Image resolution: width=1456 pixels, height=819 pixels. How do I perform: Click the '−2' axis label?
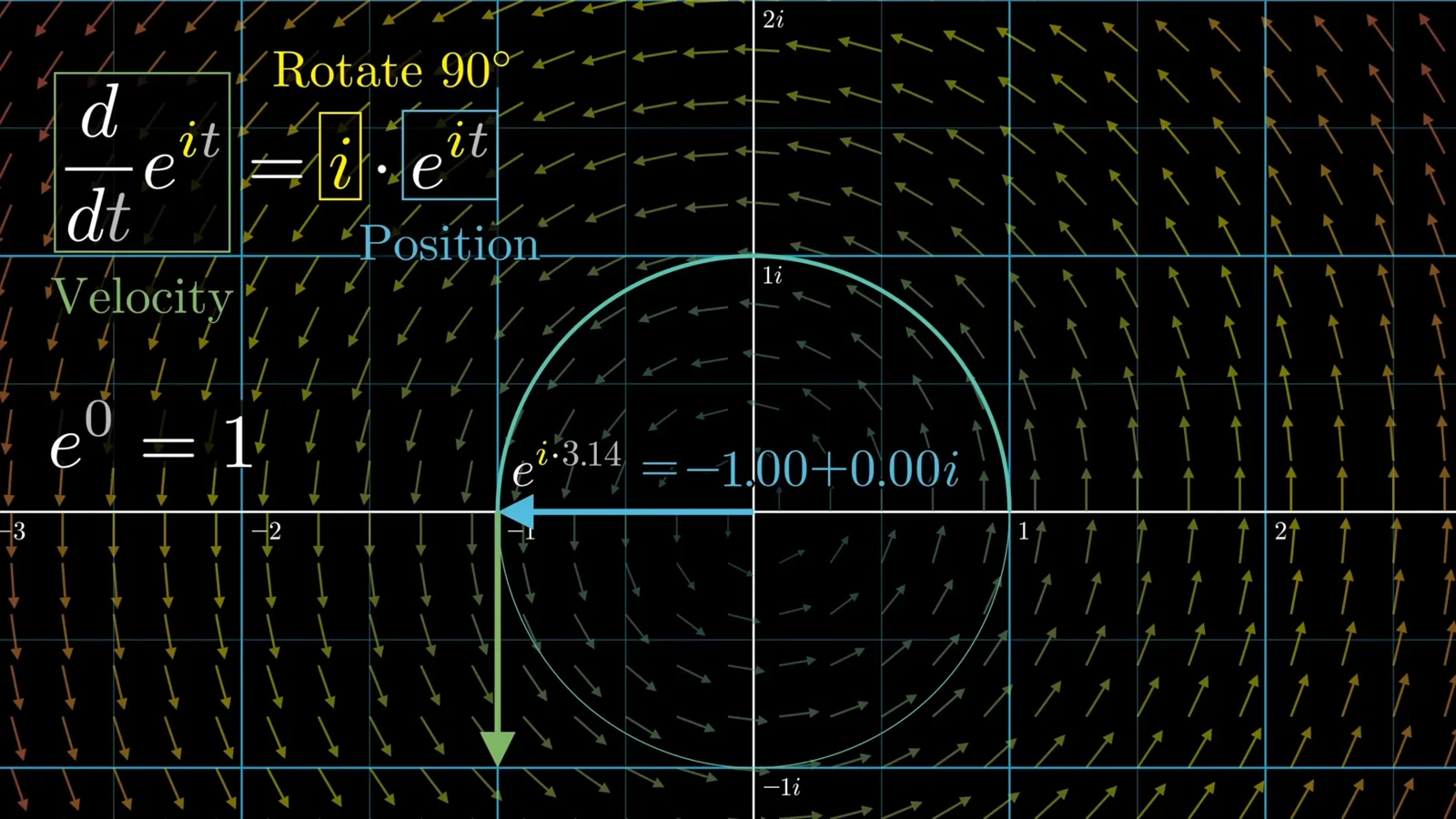click(x=267, y=531)
